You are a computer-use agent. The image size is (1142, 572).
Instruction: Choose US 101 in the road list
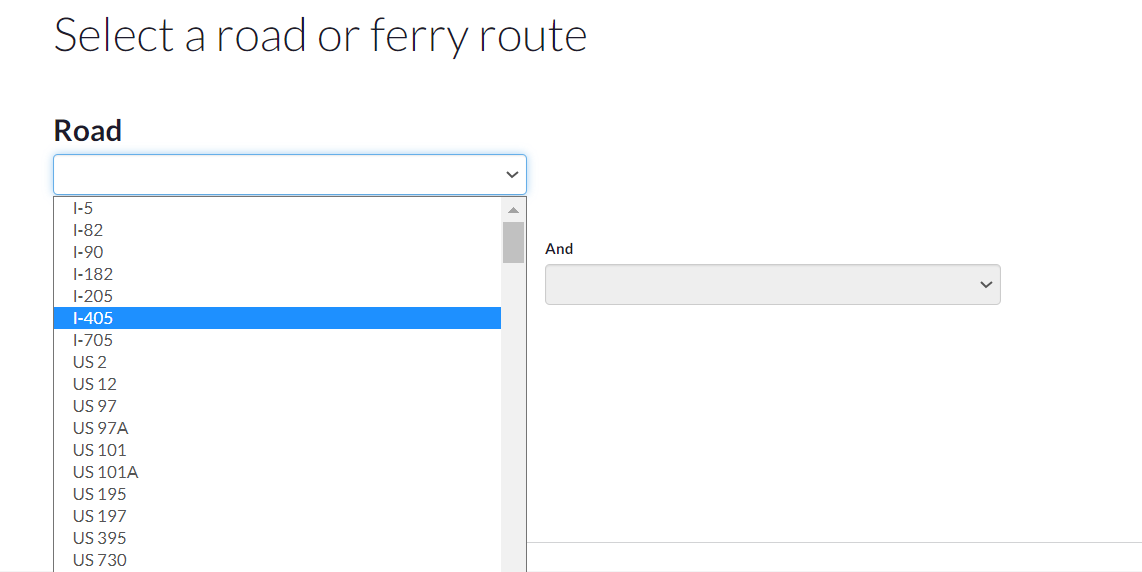click(100, 450)
